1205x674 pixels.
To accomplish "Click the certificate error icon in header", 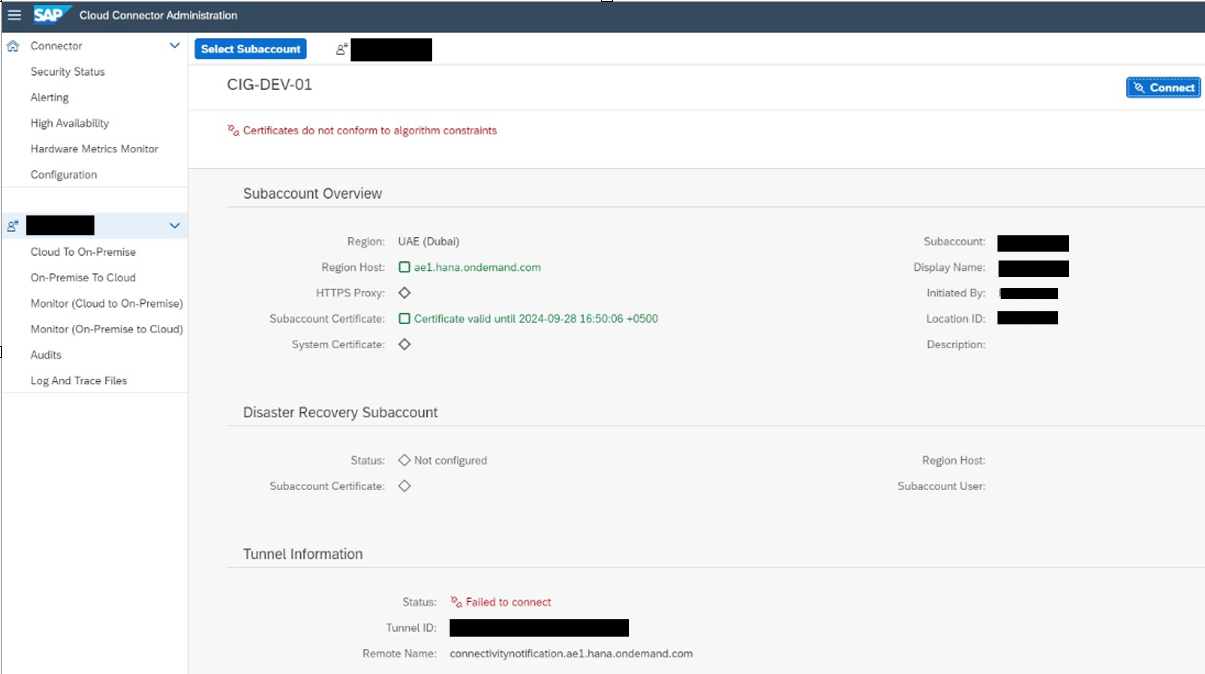I will [234, 130].
